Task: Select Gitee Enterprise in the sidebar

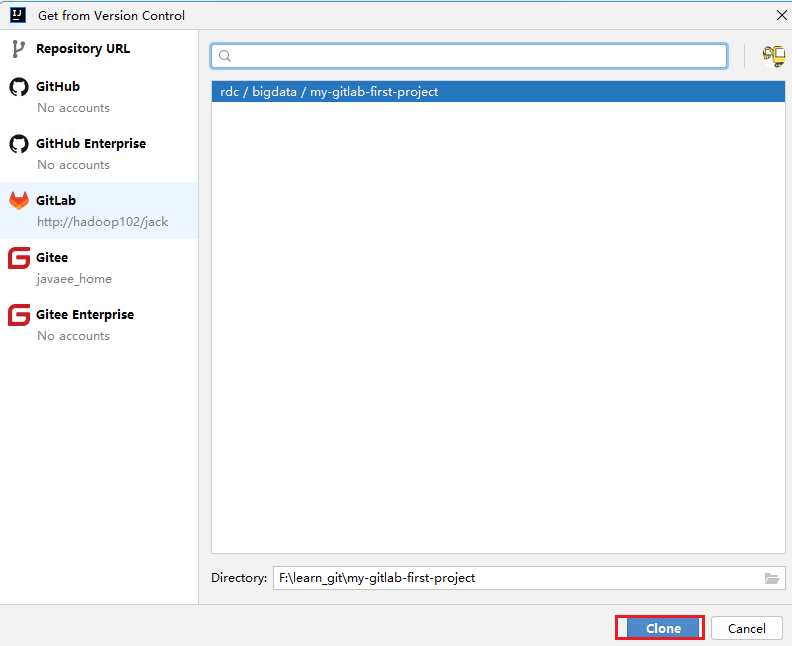Action: 99,325
